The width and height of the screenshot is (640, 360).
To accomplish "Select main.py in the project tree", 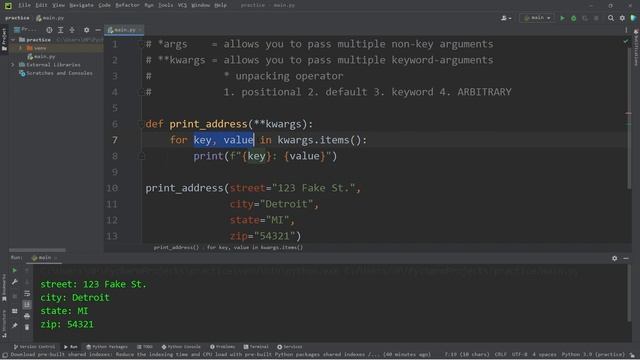I will pos(41,57).
